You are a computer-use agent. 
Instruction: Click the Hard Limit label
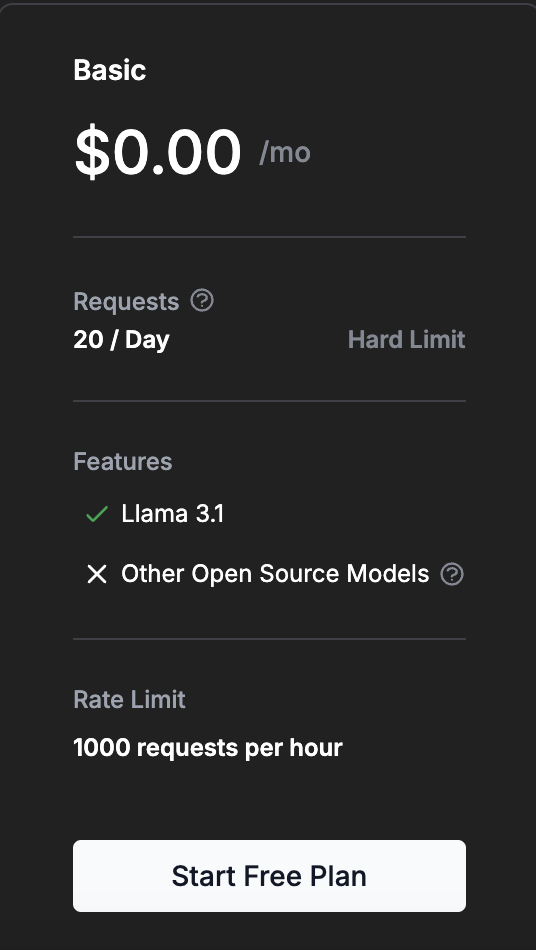coord(406,339)
